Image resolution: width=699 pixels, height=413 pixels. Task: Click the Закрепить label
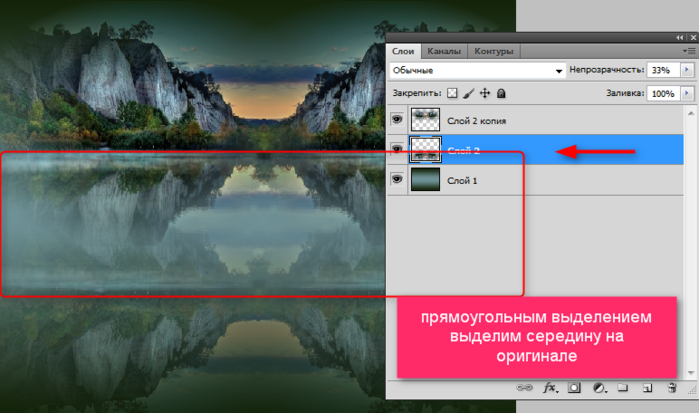pyautogui.click(x=417, y=93)
